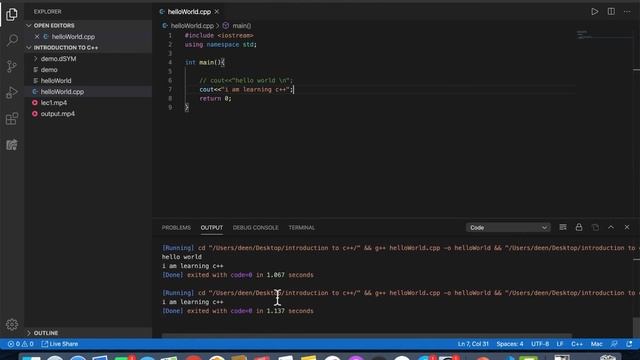The height and width of the screenshot is (360, 640).
Task: Open the Live Share activity icon
Action: (12, 145)
